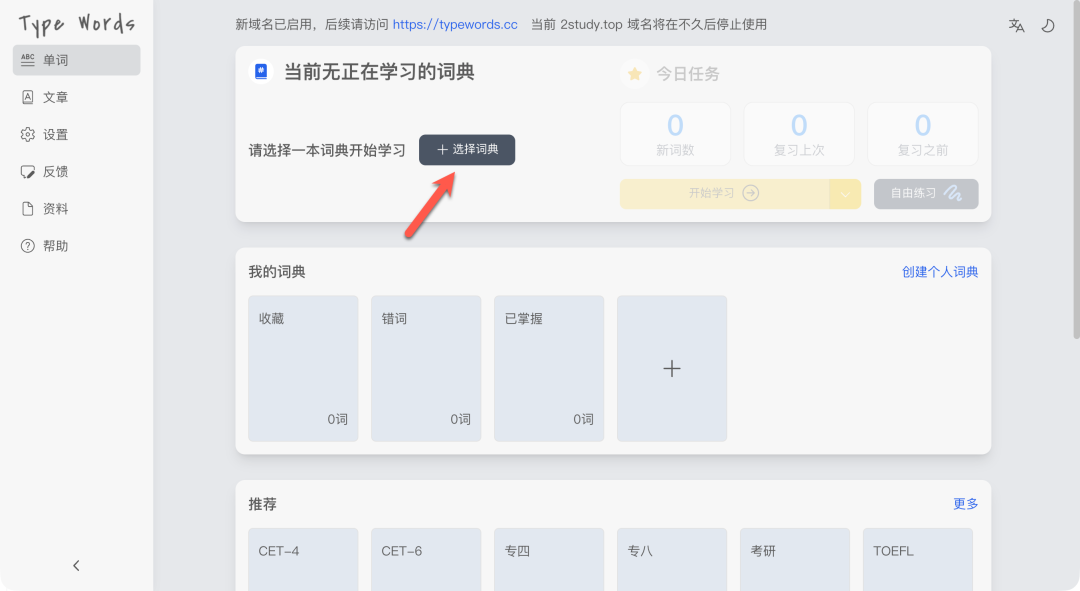
Task: Click the plus card to add a dictionary
Action: pyautogui.click(x=672, y=369)
